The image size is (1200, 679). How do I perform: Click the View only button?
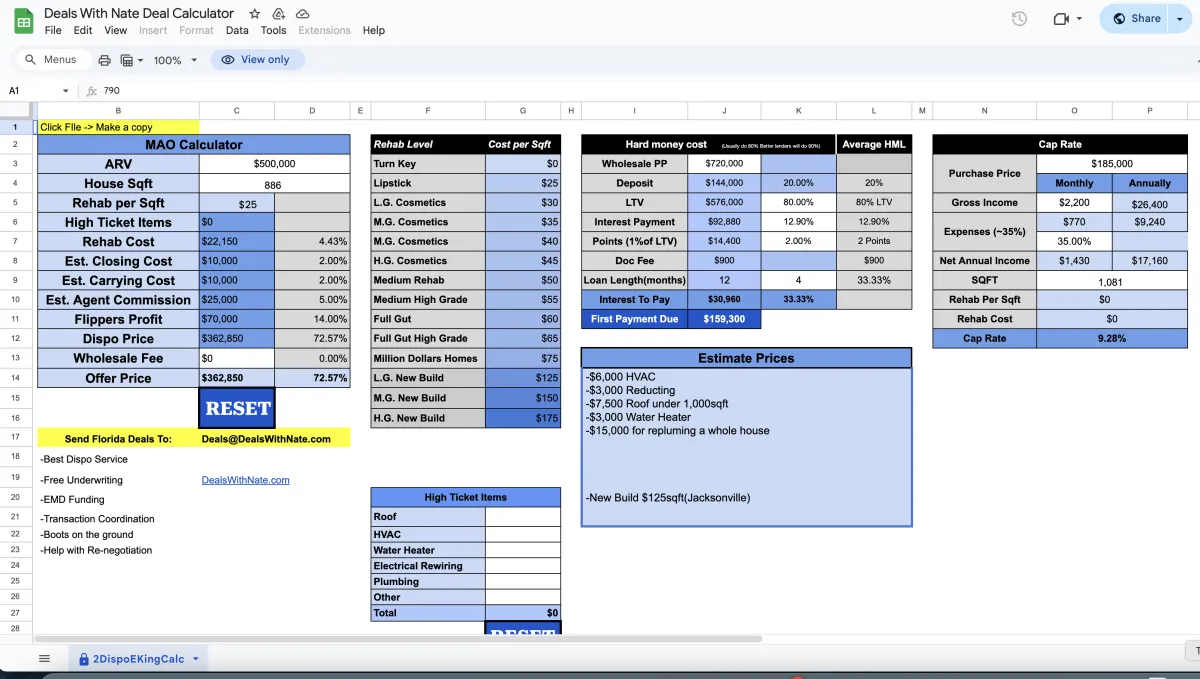[x=257, y=60]
